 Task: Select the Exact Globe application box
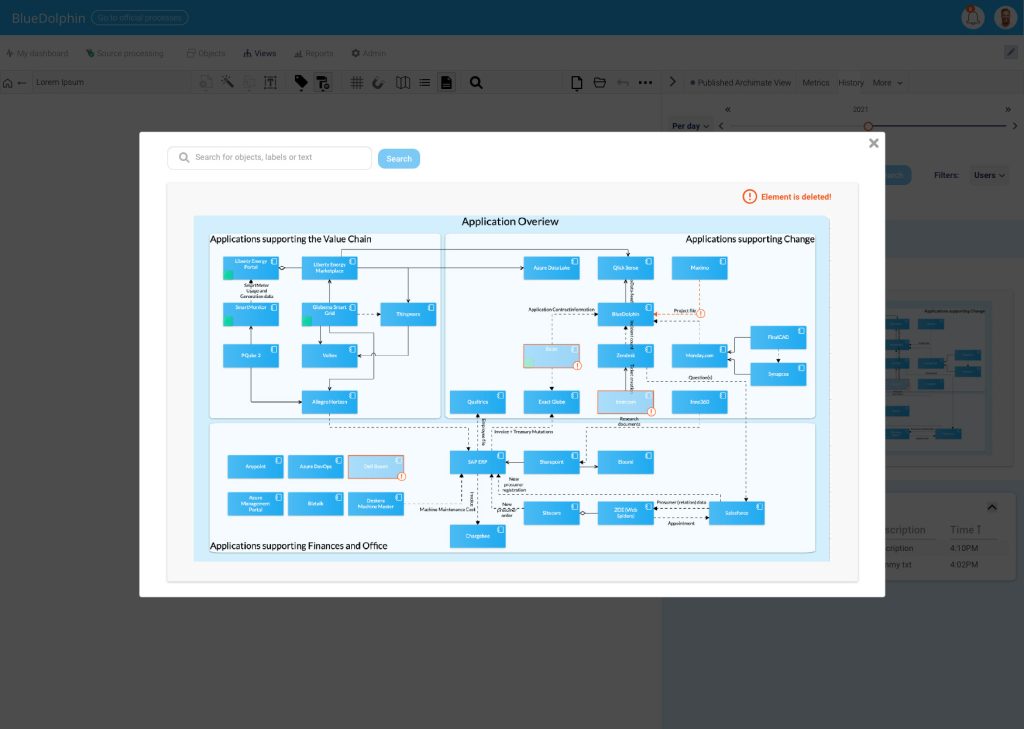[x=551, y=402]
